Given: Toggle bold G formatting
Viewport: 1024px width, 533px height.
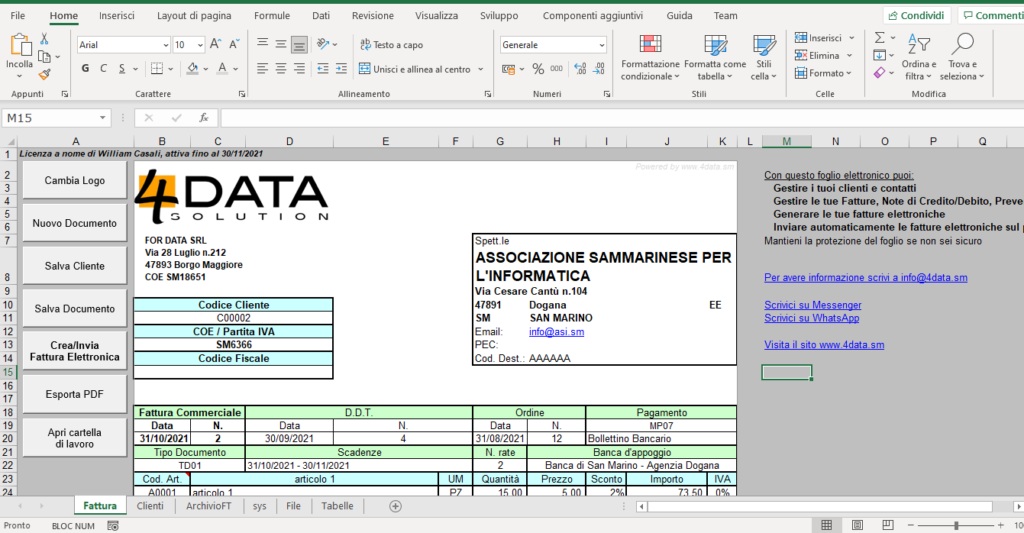Looking at the screenshot, I should coord(85,68).
